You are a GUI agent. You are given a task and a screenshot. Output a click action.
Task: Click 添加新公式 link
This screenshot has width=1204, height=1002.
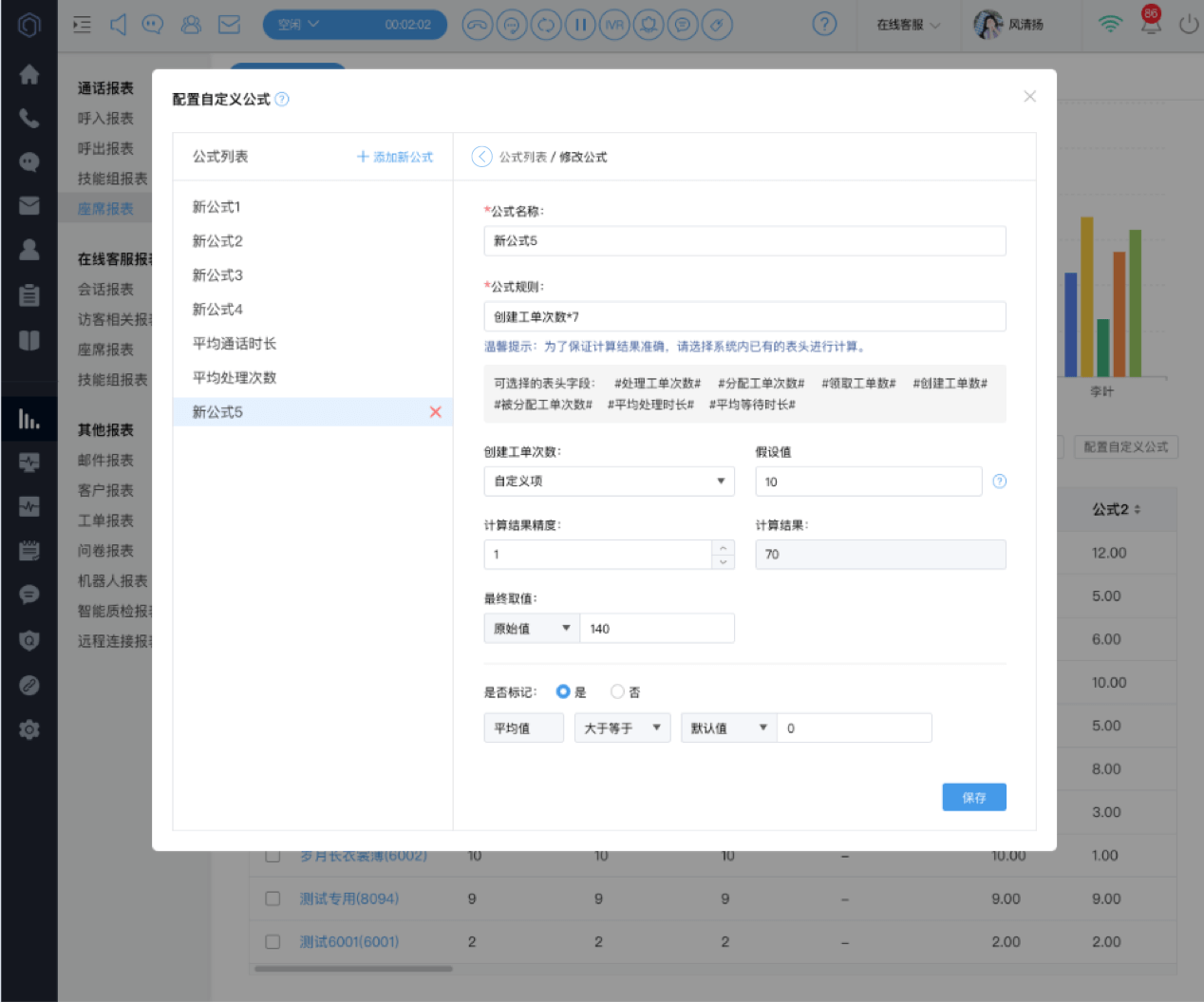coord(395,157)
